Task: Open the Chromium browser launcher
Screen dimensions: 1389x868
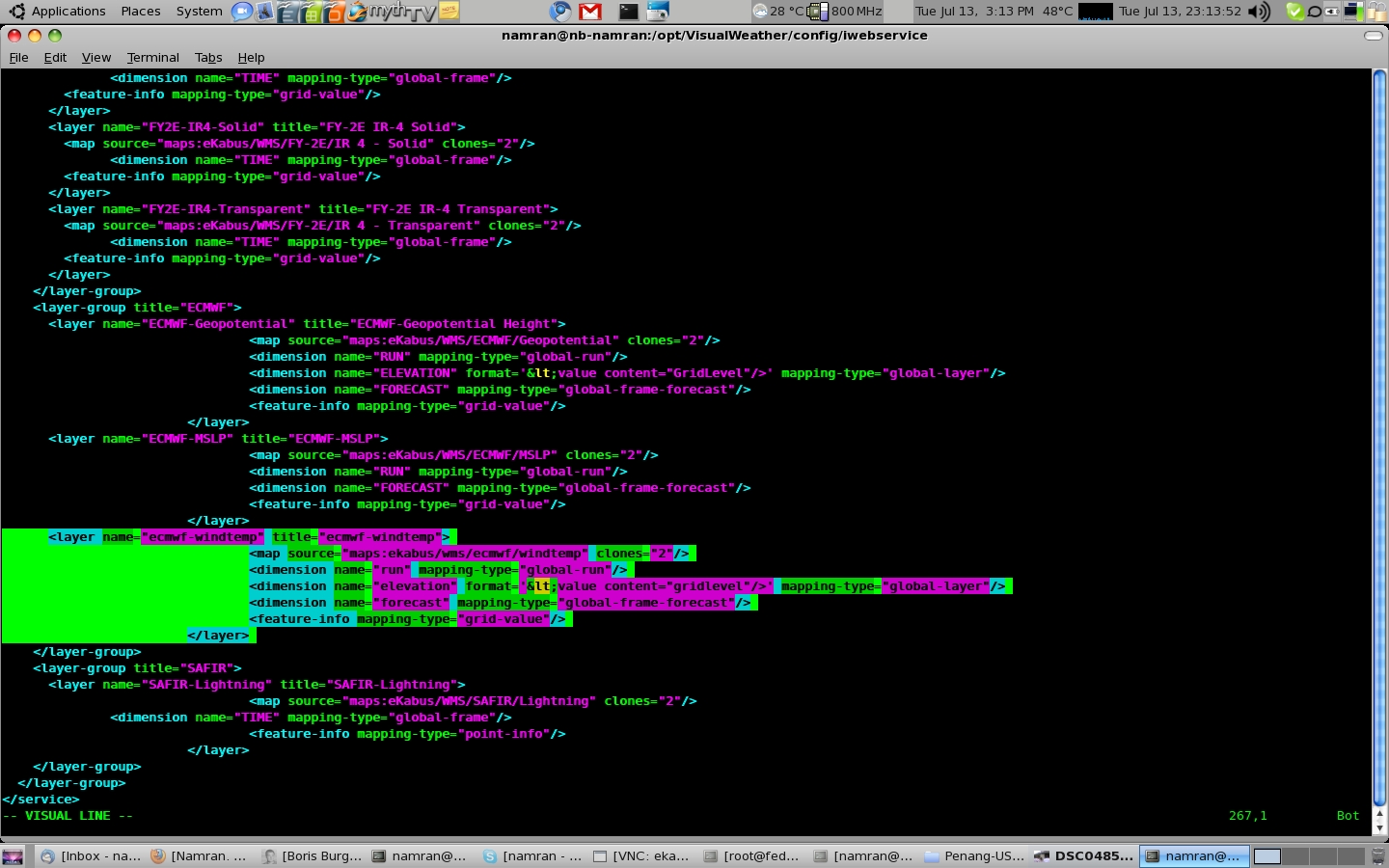Action: pyautogui.click(x=559, y=12)
